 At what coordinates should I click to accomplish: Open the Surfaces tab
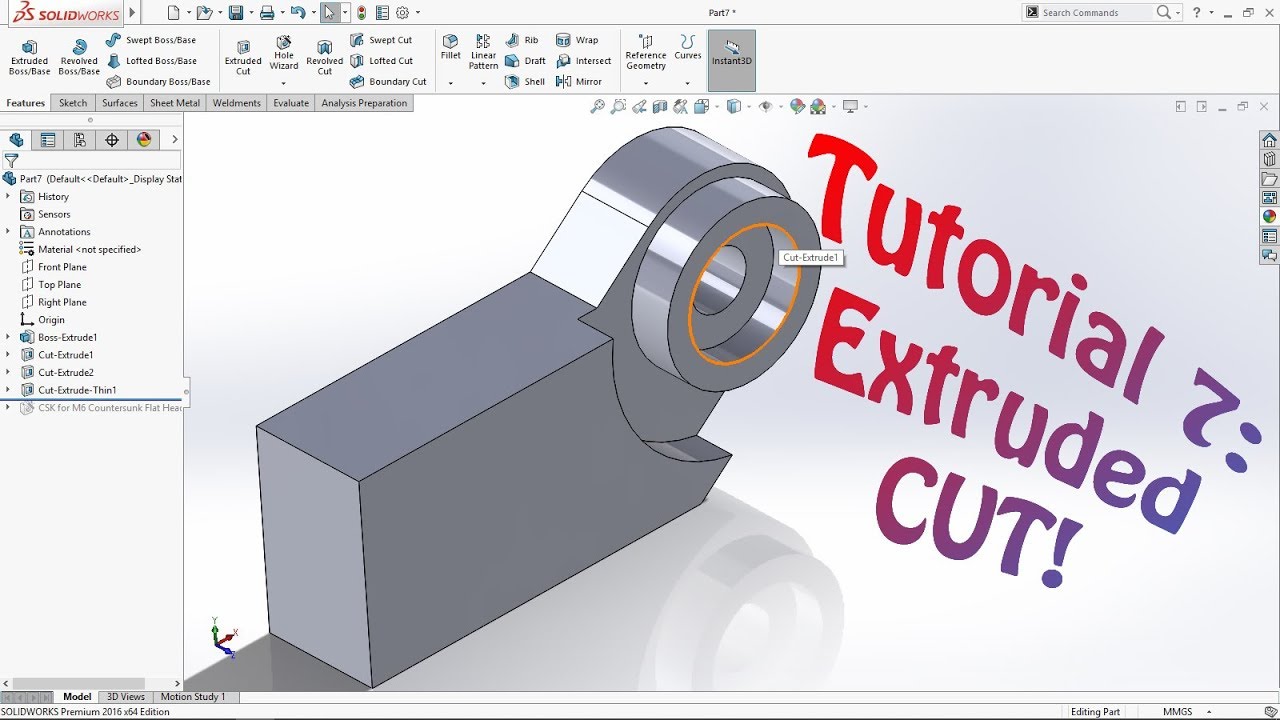[120, 103]
